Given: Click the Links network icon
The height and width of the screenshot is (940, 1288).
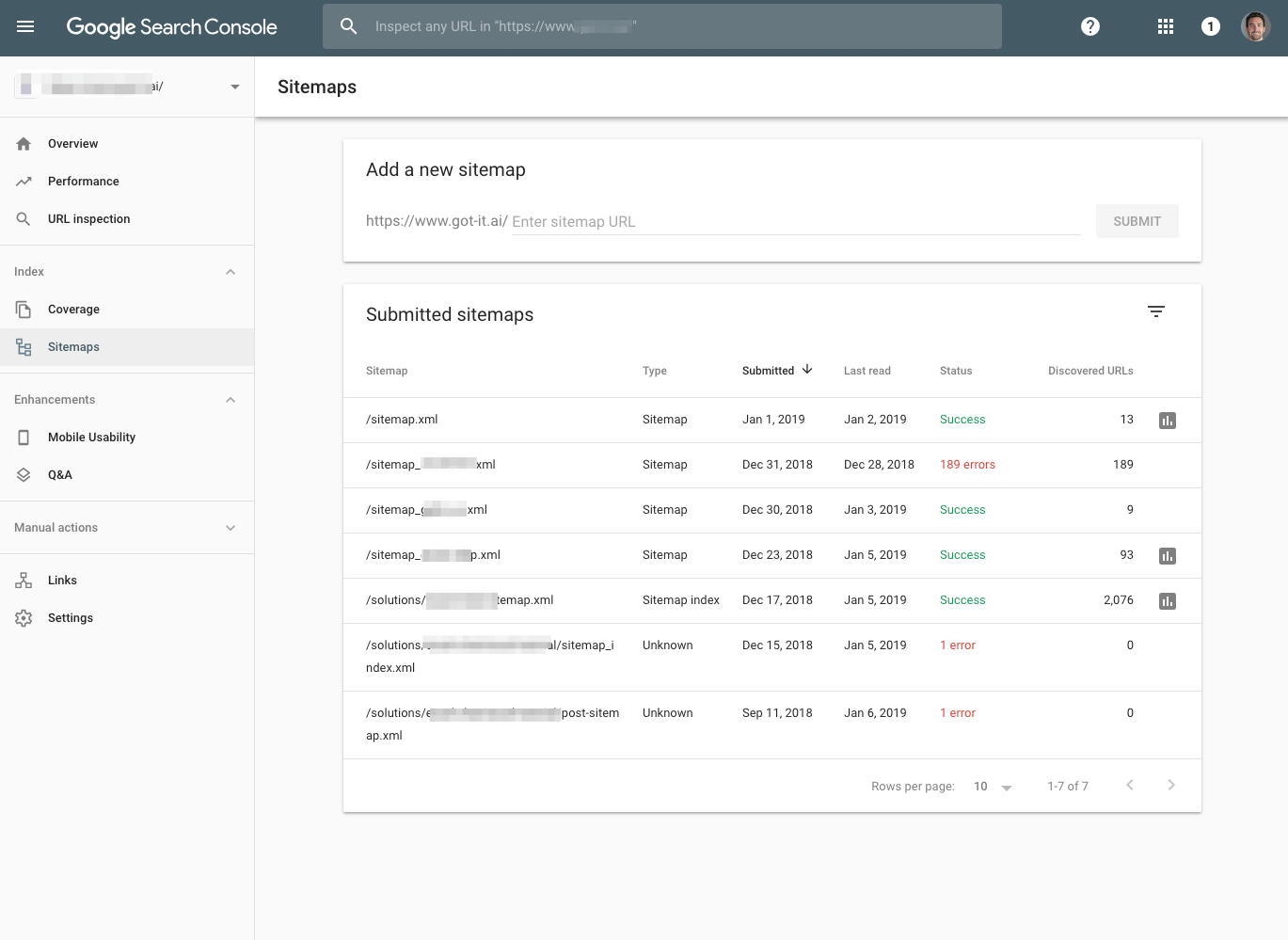Looking at the screenshot, I should coord(24,581).
